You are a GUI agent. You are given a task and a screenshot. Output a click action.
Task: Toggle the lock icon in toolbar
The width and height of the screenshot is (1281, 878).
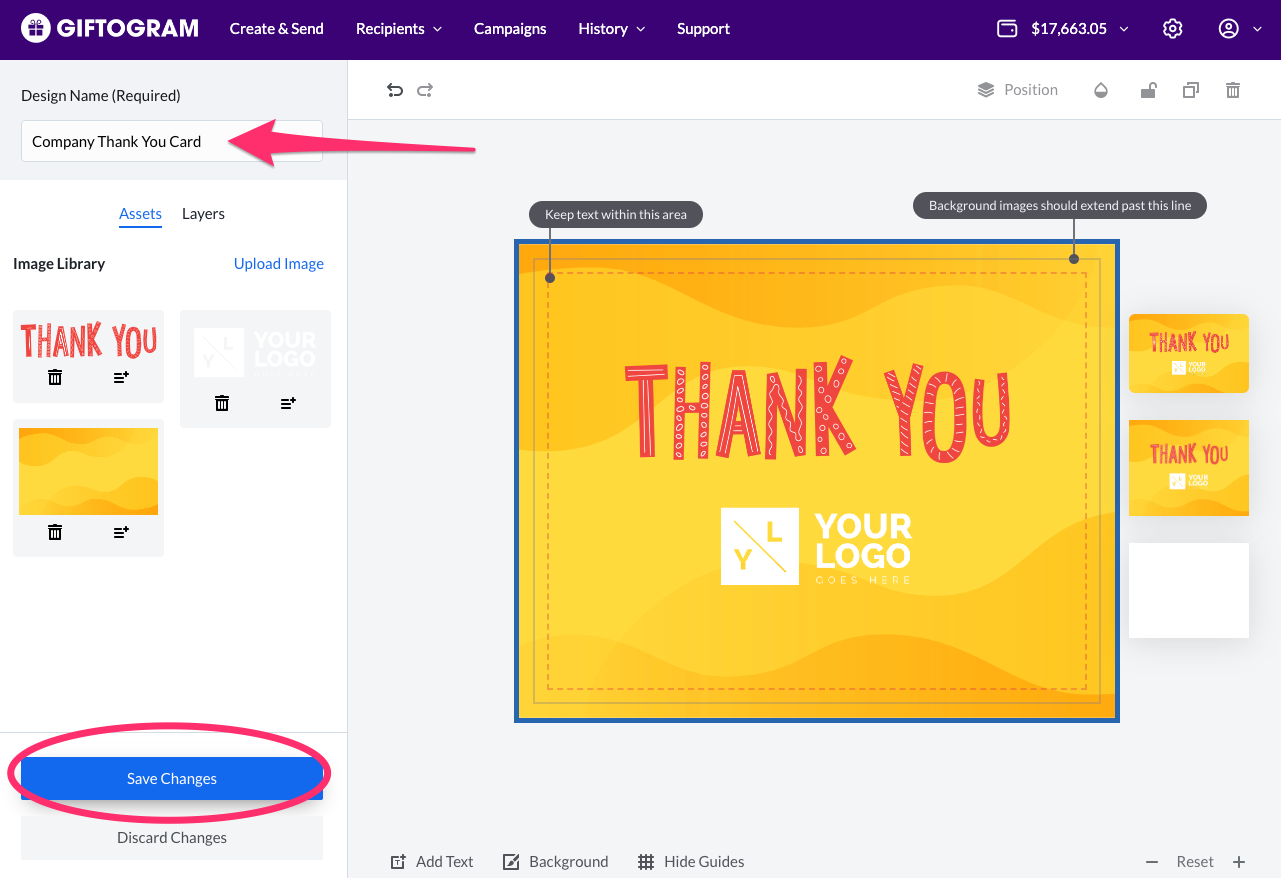point(1149,90)
